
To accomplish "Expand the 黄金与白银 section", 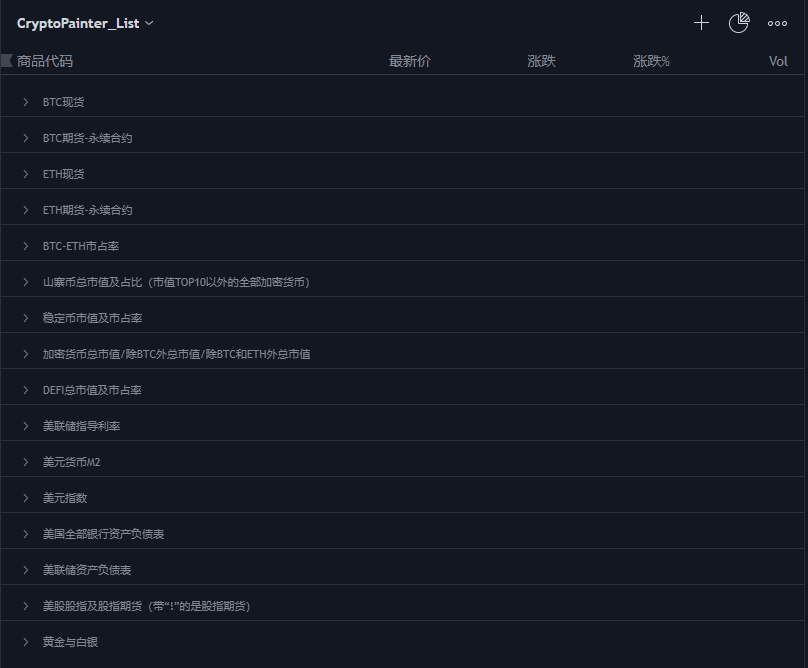I will 26,642.
